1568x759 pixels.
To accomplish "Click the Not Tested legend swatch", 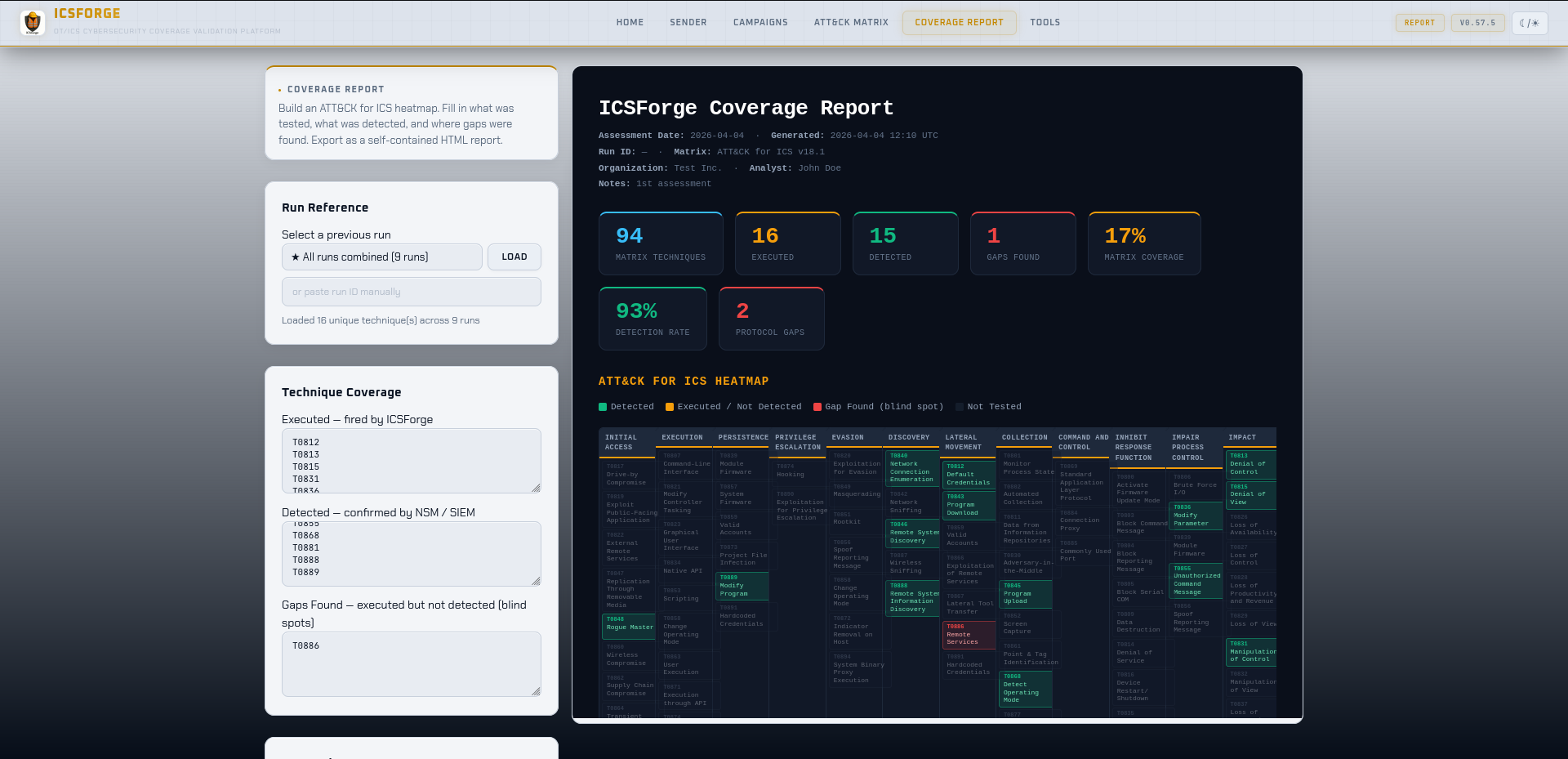I will pyautogui.click(x=958, y=406).
